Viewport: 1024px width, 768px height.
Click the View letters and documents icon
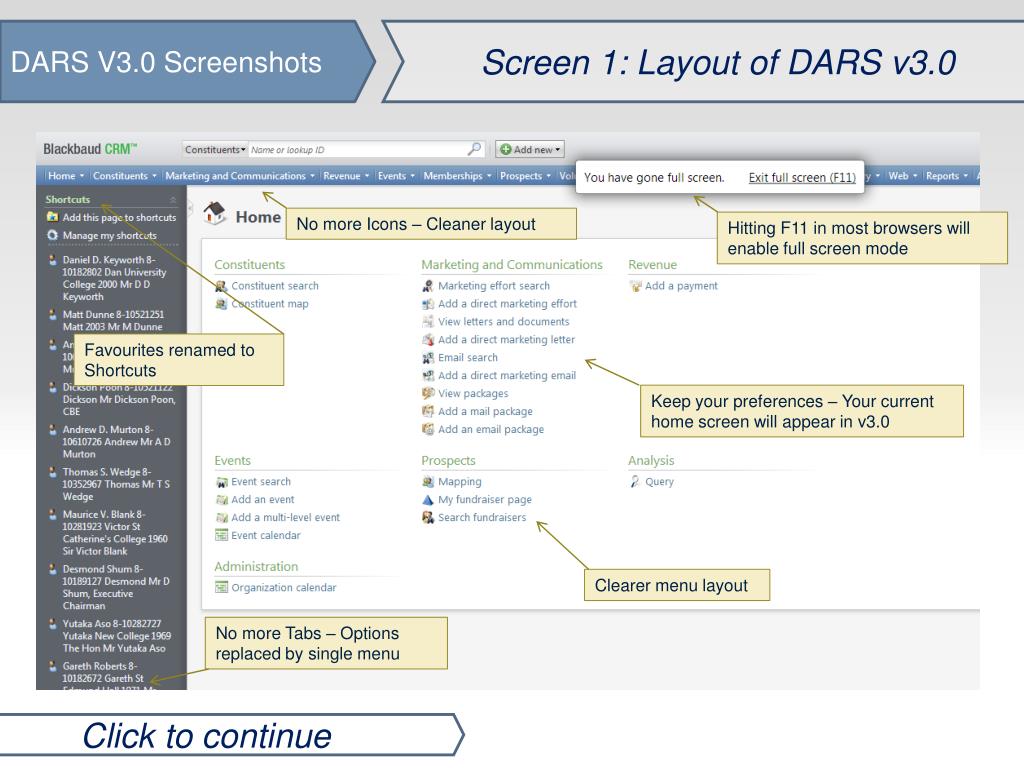pos(428,321)
